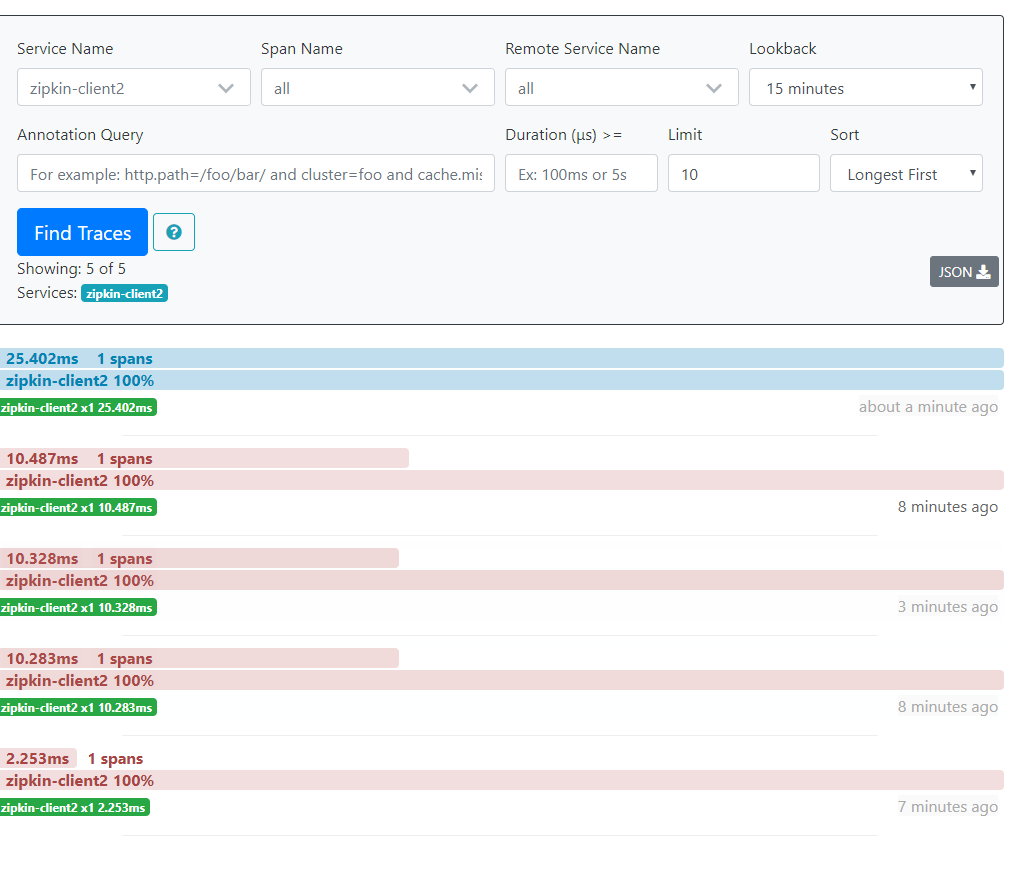Click the zipkin-client2 100% bar under 10.487ms
1030x880 pixels.
[502, 480]
